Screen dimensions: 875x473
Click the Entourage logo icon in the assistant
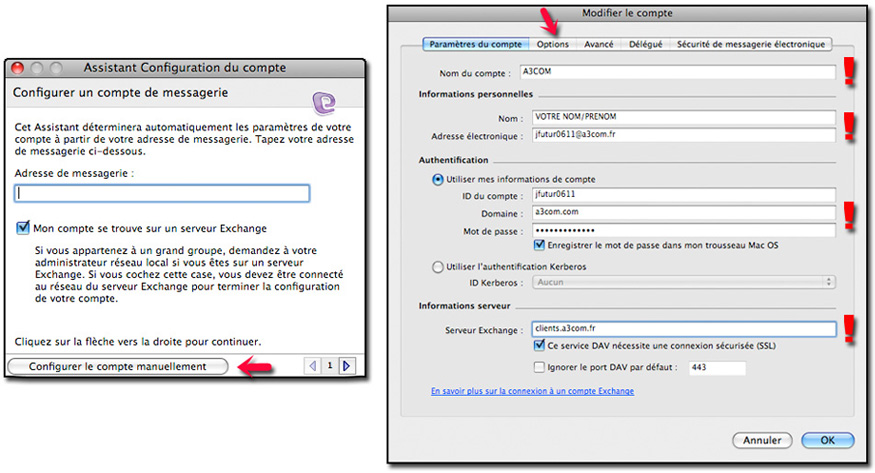[324, 103]
